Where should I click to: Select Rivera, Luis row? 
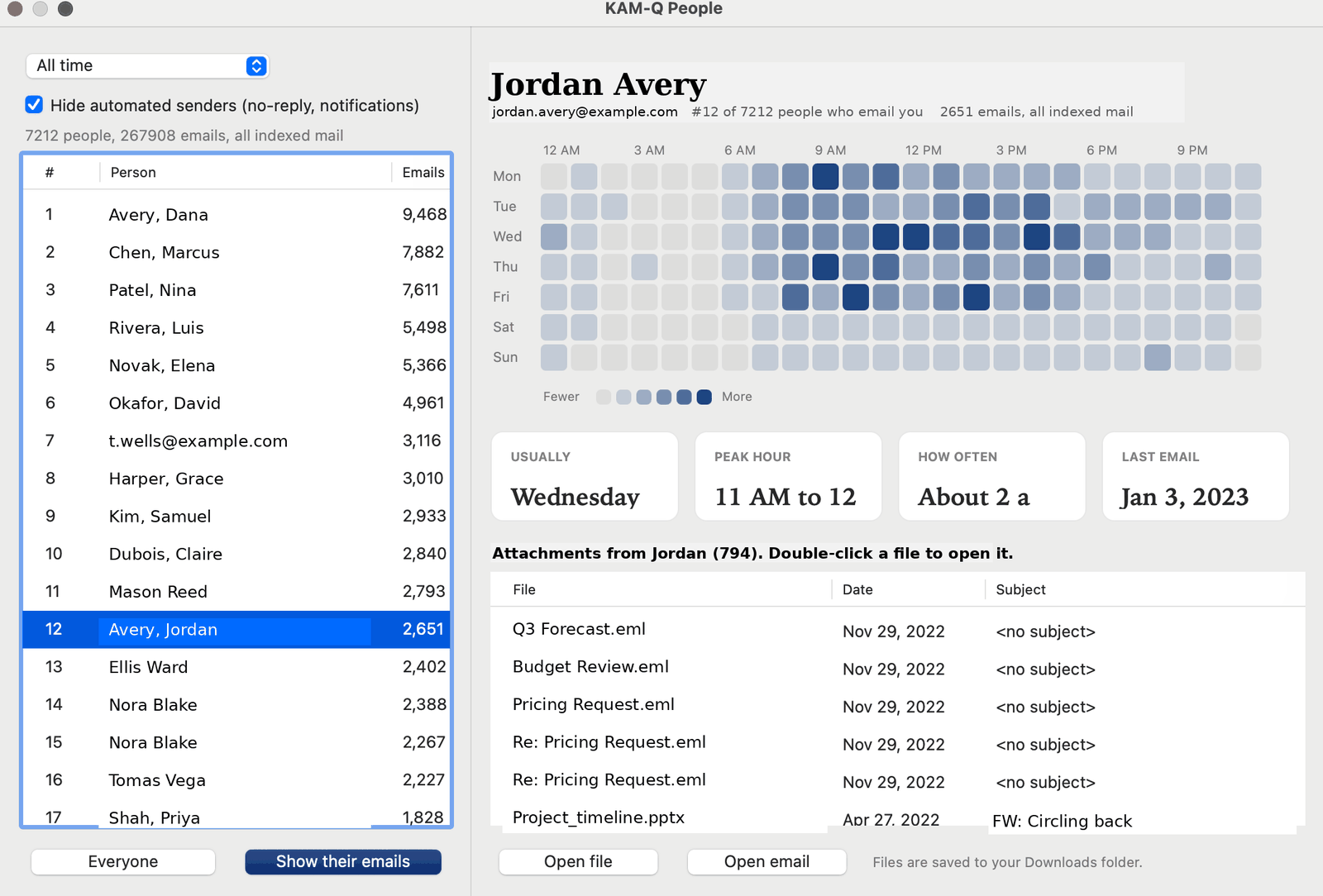[x=236, y=327]
